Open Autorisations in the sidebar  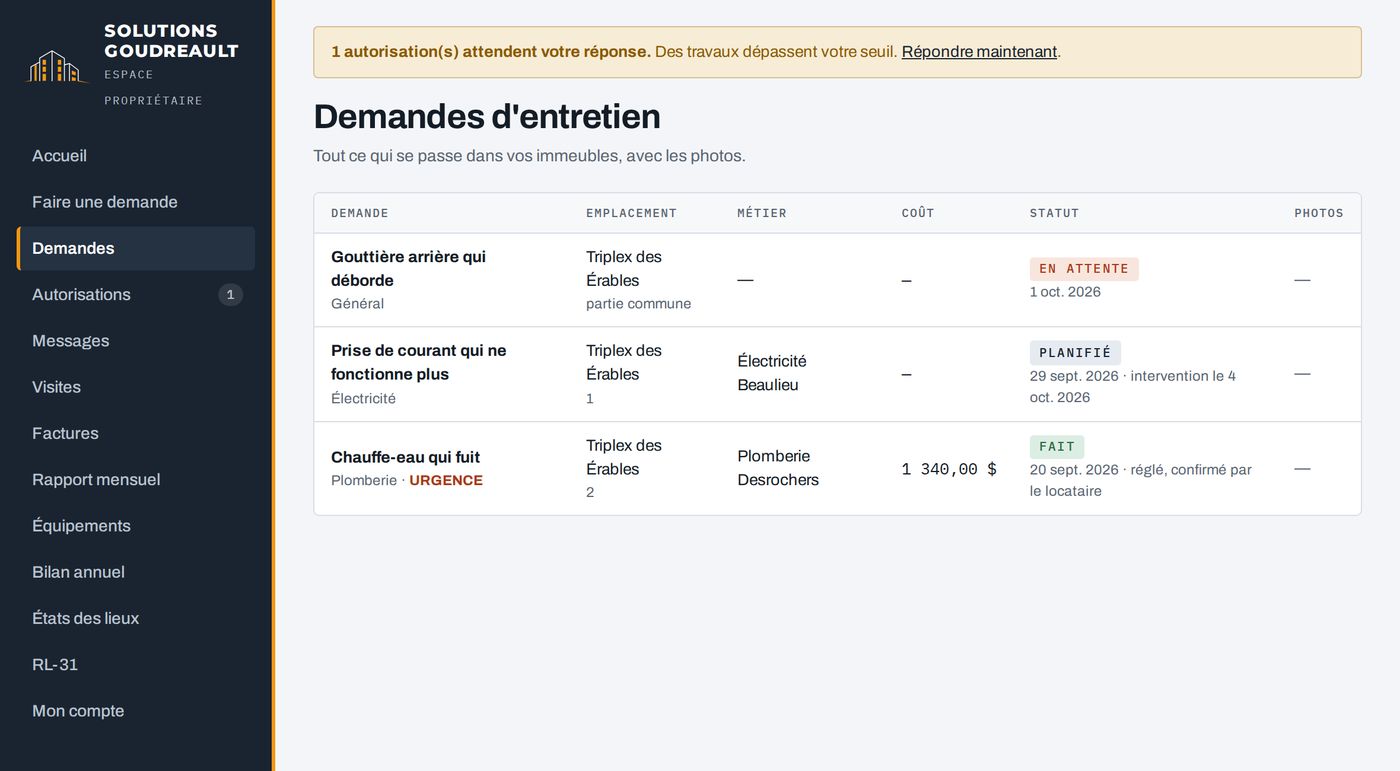pyautogui.click(x=136, y=295)
